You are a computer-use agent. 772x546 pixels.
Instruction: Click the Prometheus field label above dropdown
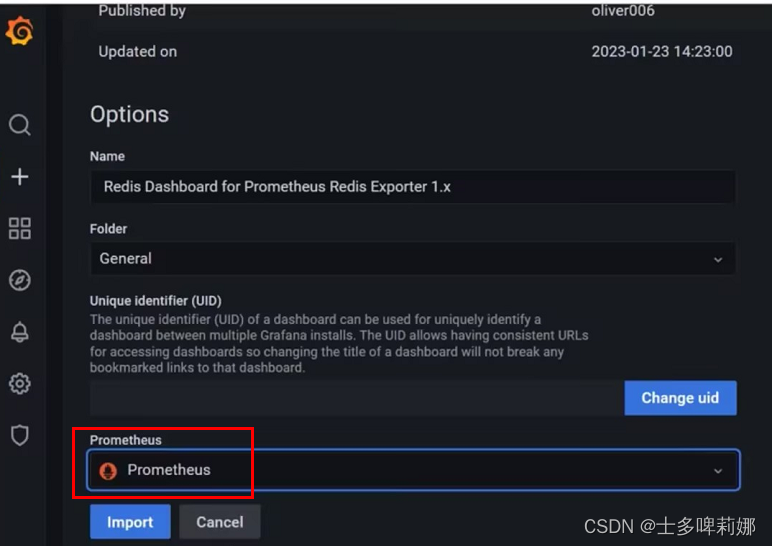pyautogui.click(x=126, y=440)
